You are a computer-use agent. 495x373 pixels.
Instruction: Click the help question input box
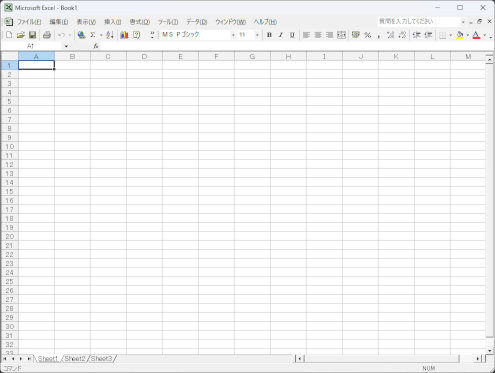tap(419, 22)
